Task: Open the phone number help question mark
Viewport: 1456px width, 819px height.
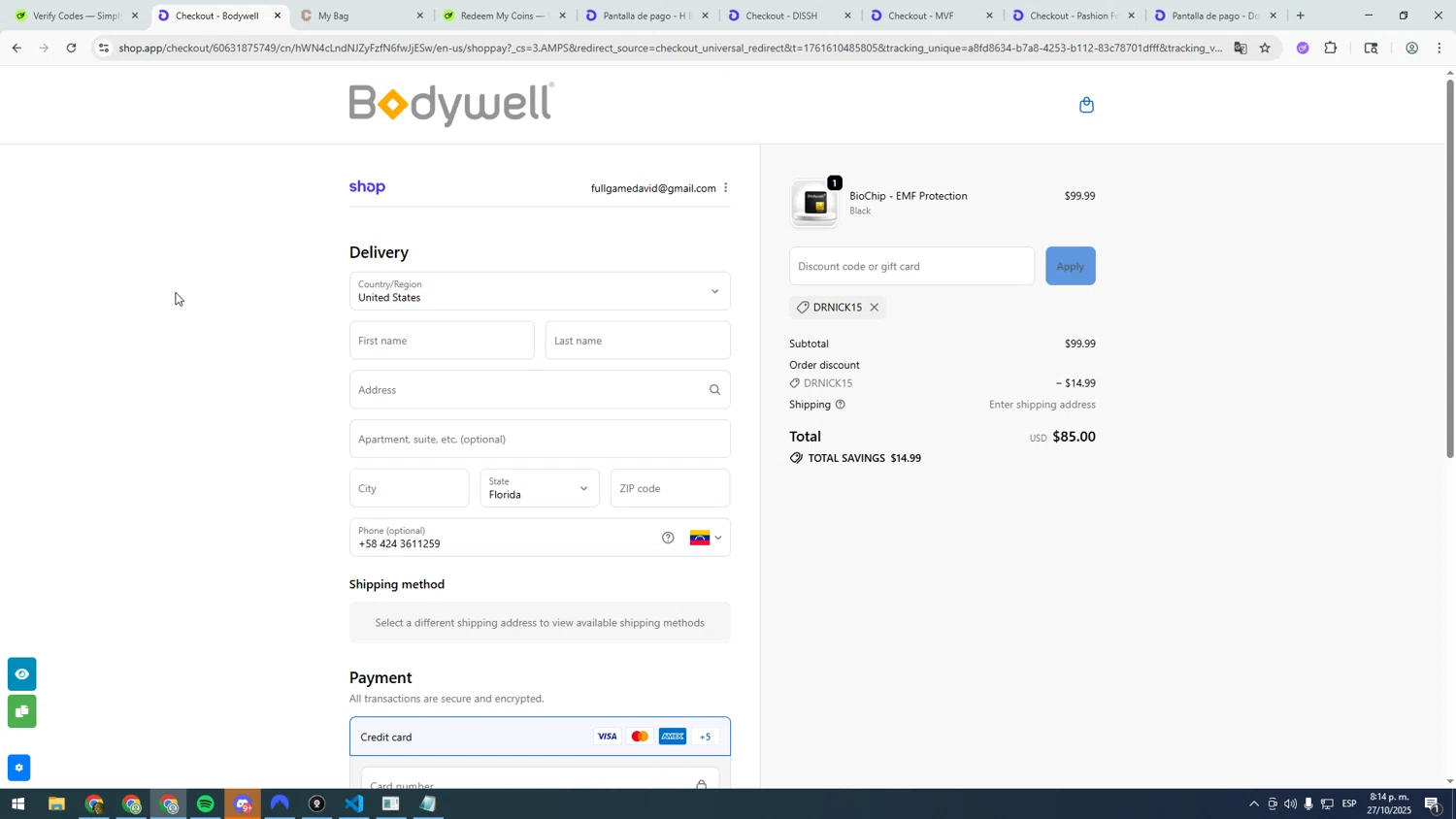Action: click(668, 538)
